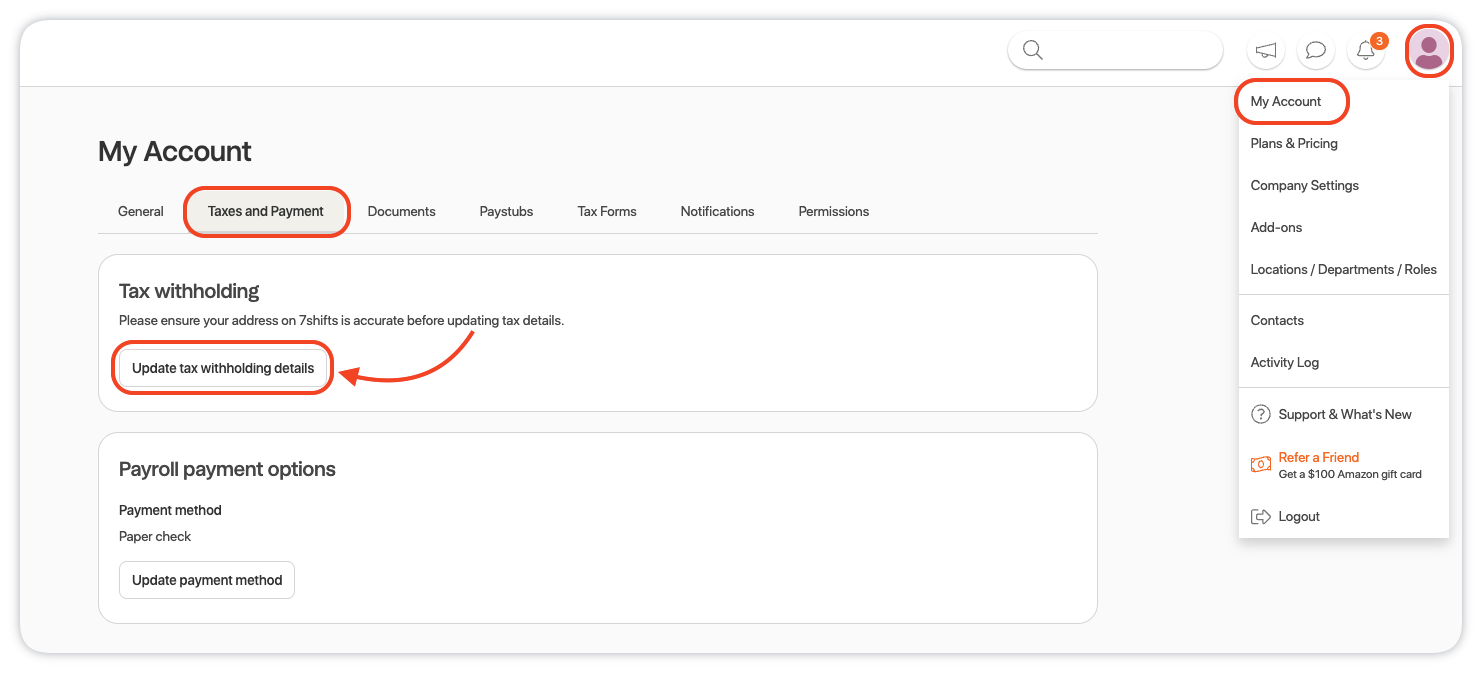Screen dimensions: 1482x673
Task: Open the chat messages bubble icon
Action: click(x=1316, y=50)
